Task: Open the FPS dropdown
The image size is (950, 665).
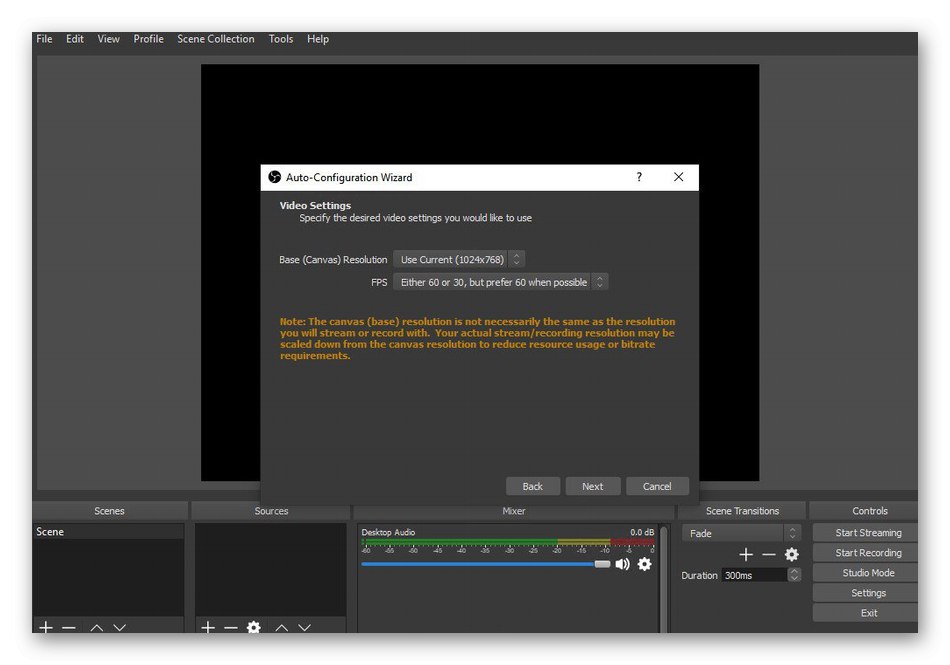Action: (500, 282)
